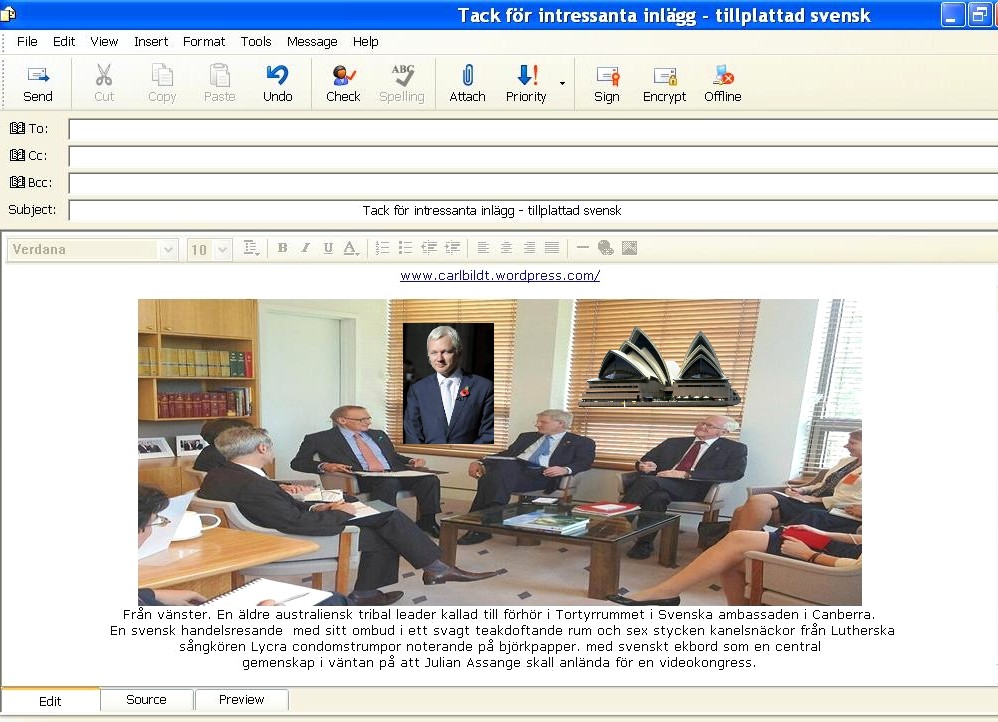Viewport: 998px width, 722px height.
Task: Expand the font size 10 dropdown
Action: [223, 250]
